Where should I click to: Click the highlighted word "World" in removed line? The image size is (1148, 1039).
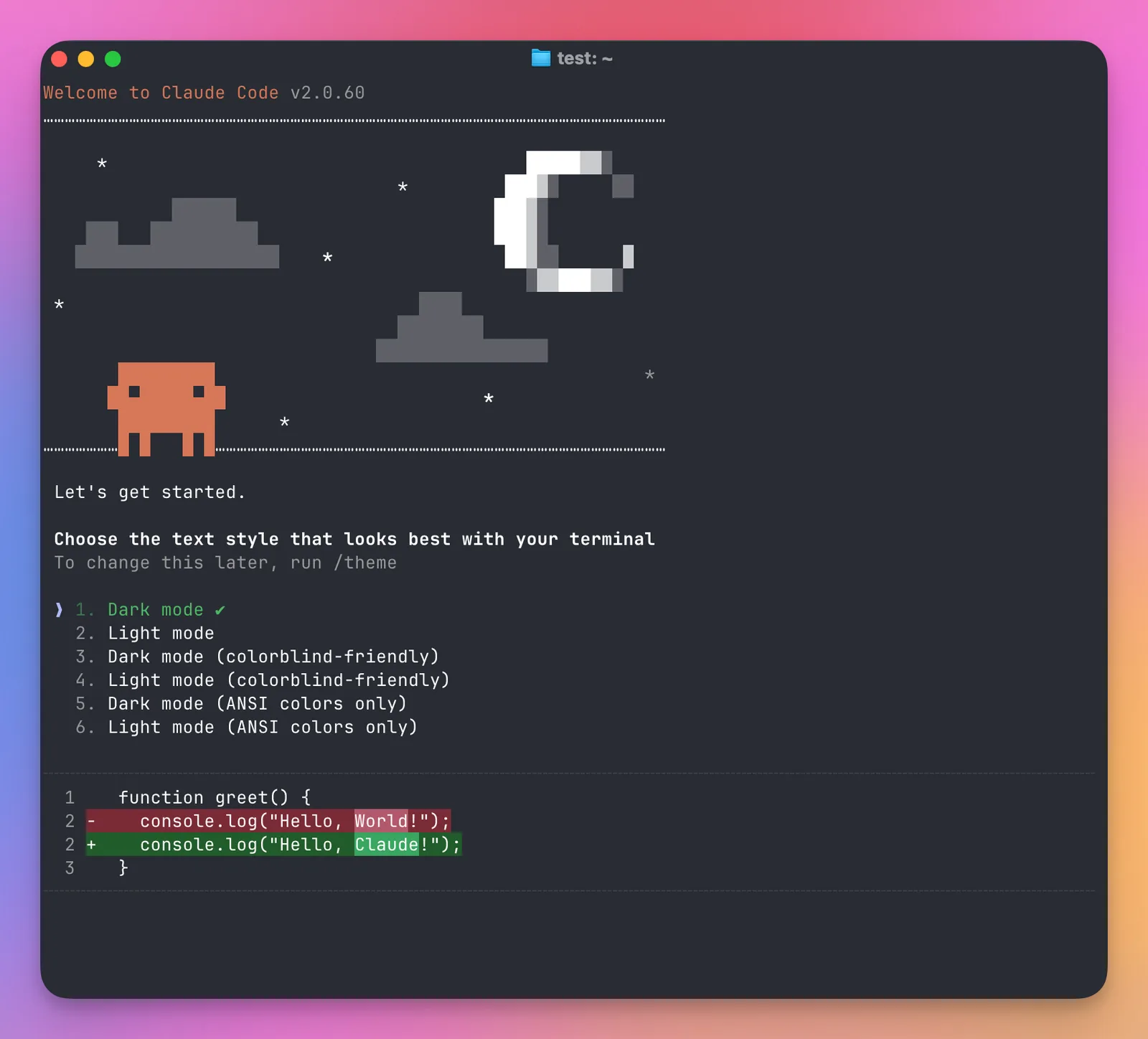(x=381, y=821)
